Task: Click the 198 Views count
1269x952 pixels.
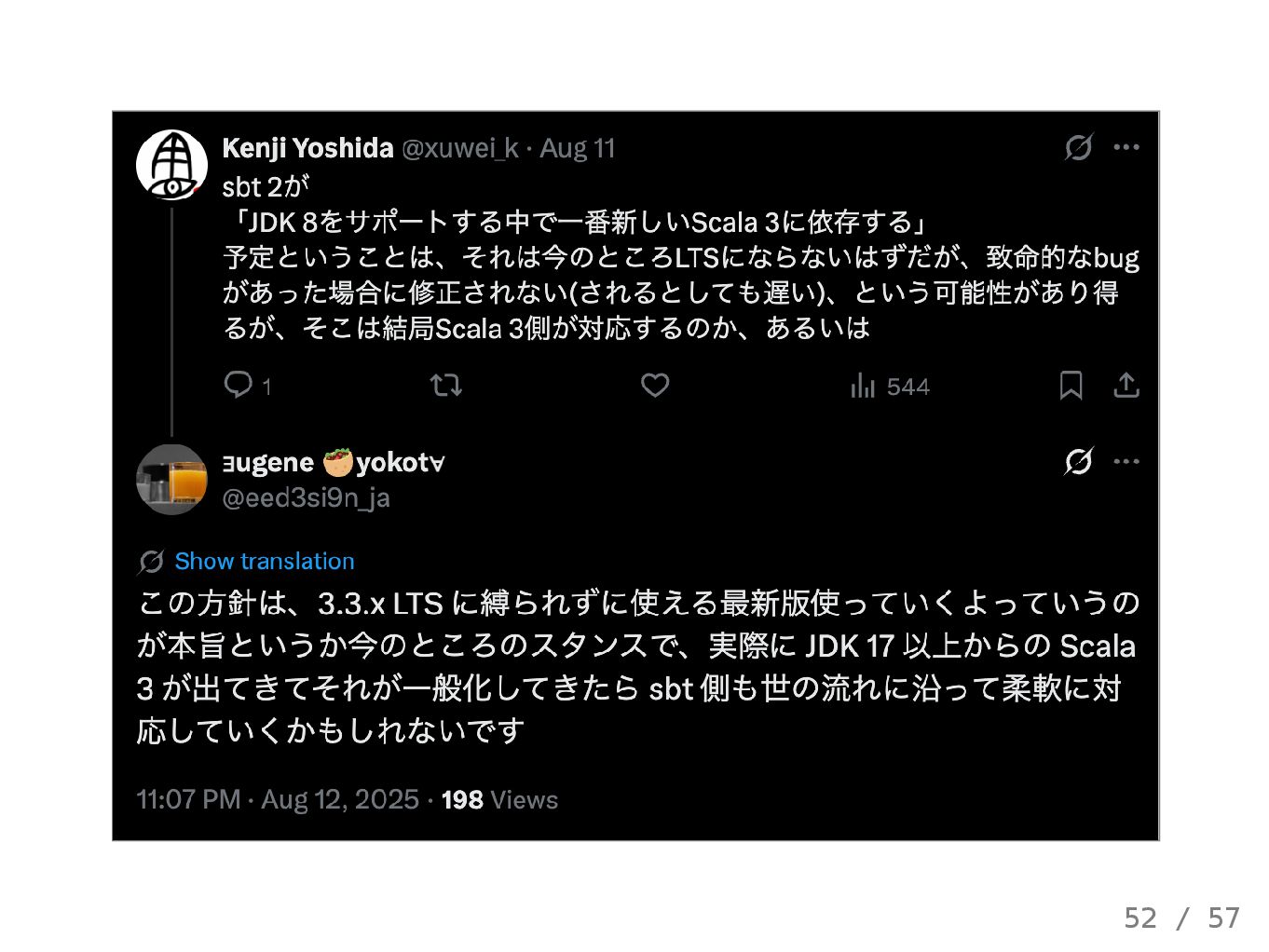Action: click(x=499, y=799)
